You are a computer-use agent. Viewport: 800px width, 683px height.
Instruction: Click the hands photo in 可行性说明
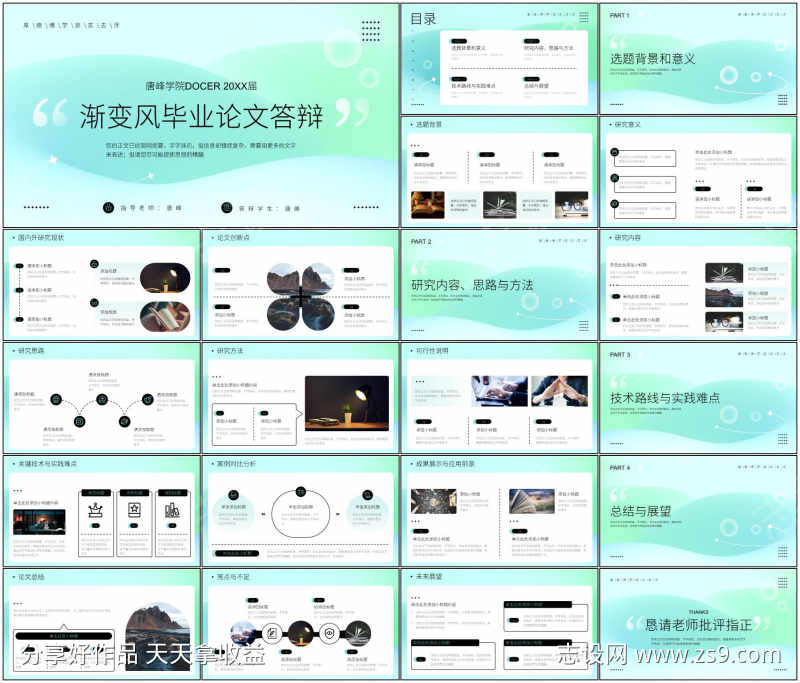coord(560,391)
